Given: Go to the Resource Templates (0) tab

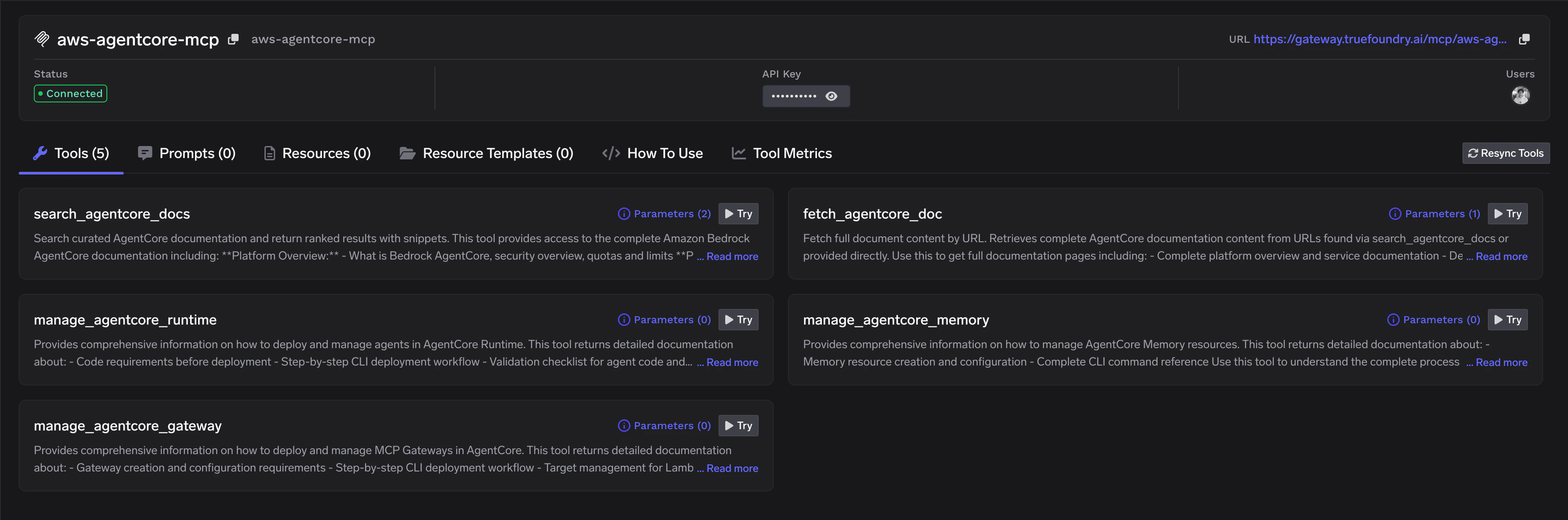Looking at the screenshot, I should click(486, 154).
